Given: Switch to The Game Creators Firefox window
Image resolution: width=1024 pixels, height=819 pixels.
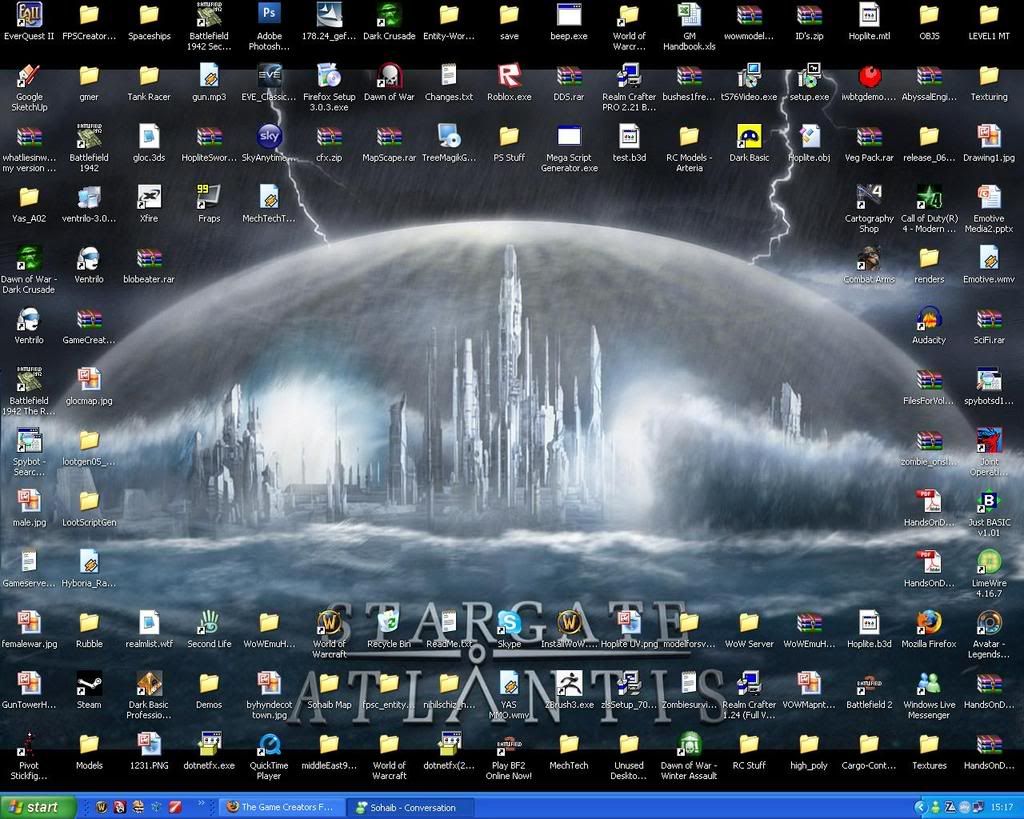Looking at the screenshot, I should [281, 807].
